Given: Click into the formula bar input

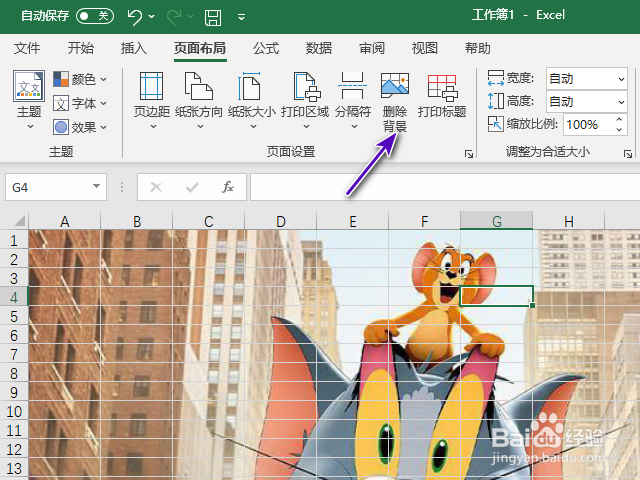Looking at the screenshot, I should pyautogui.click(x=445, y=187).
